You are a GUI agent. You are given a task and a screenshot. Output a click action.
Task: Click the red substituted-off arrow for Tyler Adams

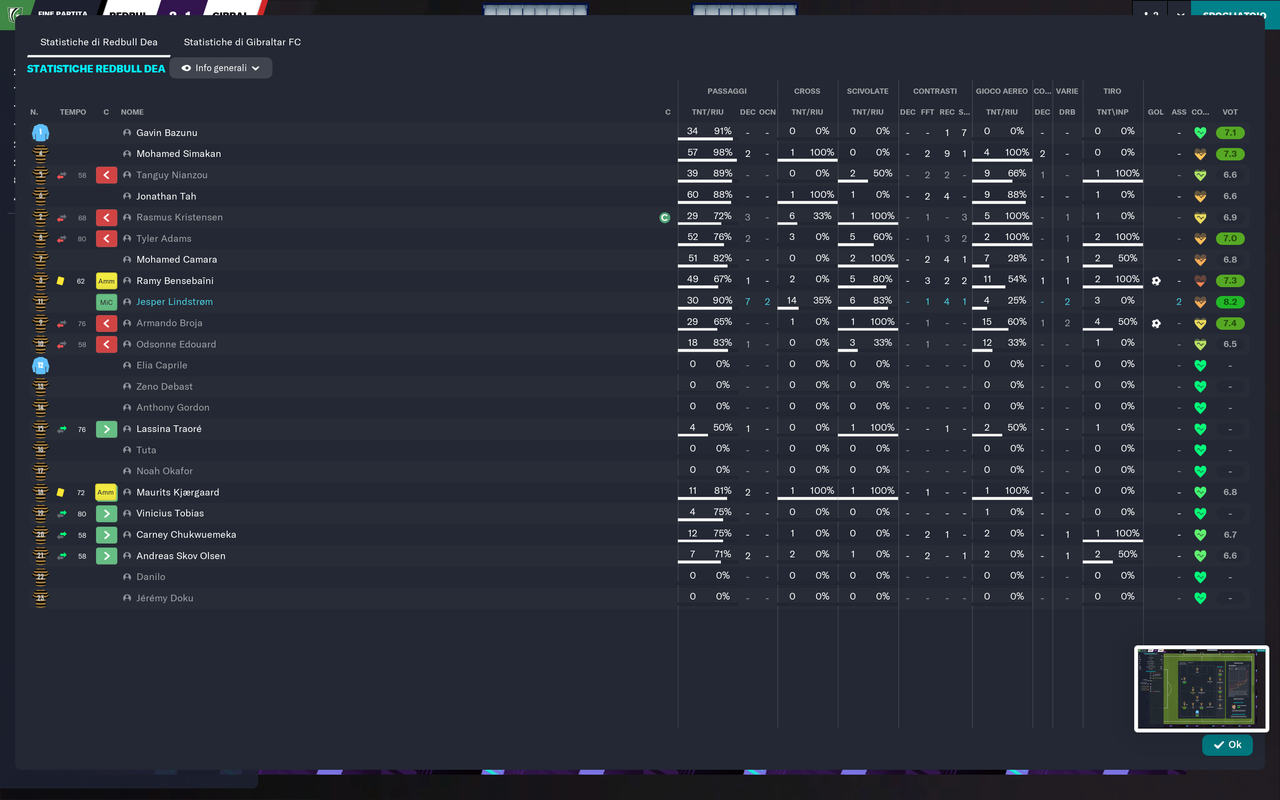pyautogui.click(x=106, y=239)
